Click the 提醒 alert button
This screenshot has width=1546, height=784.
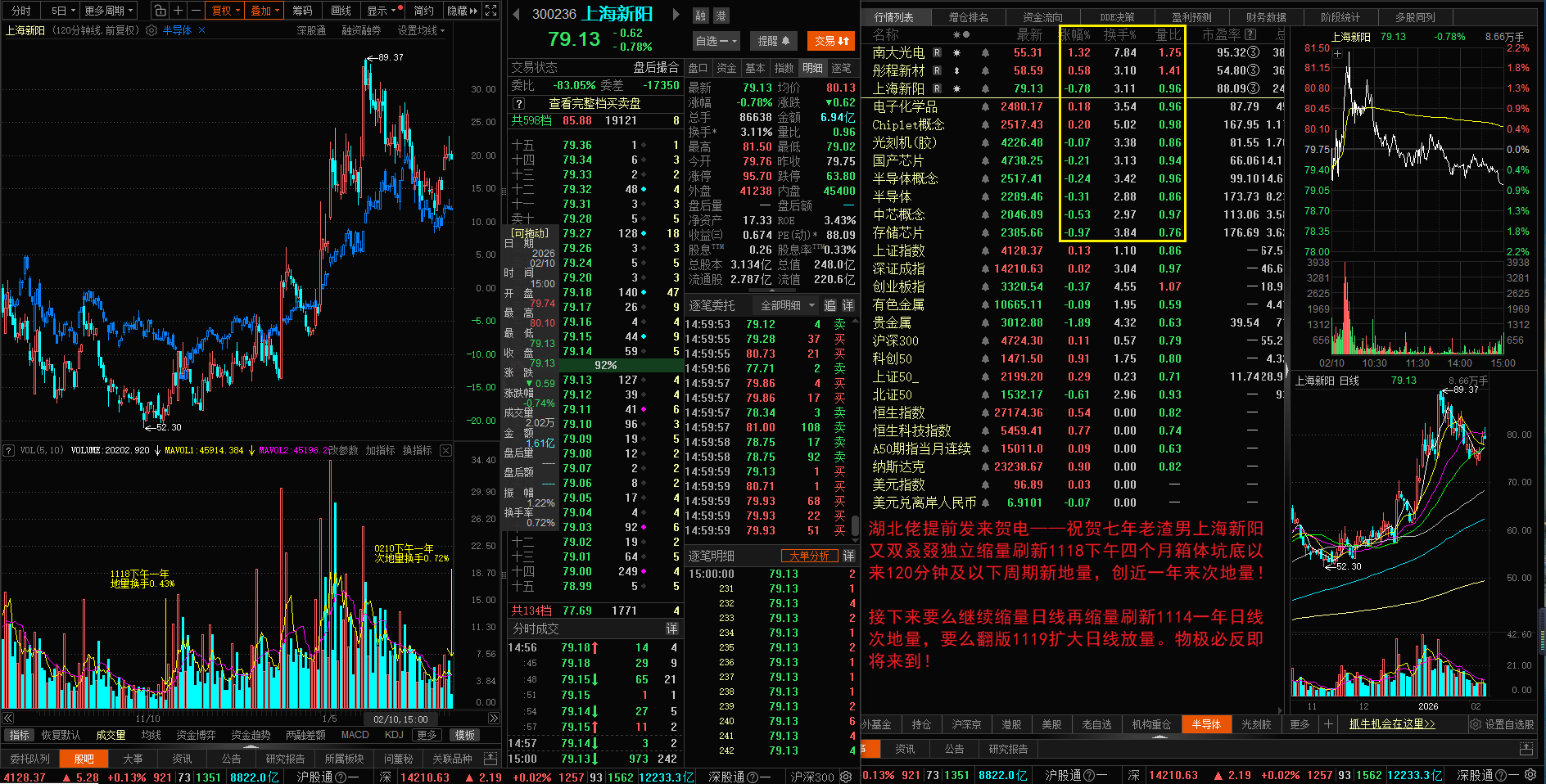click(x=774, y=41)
